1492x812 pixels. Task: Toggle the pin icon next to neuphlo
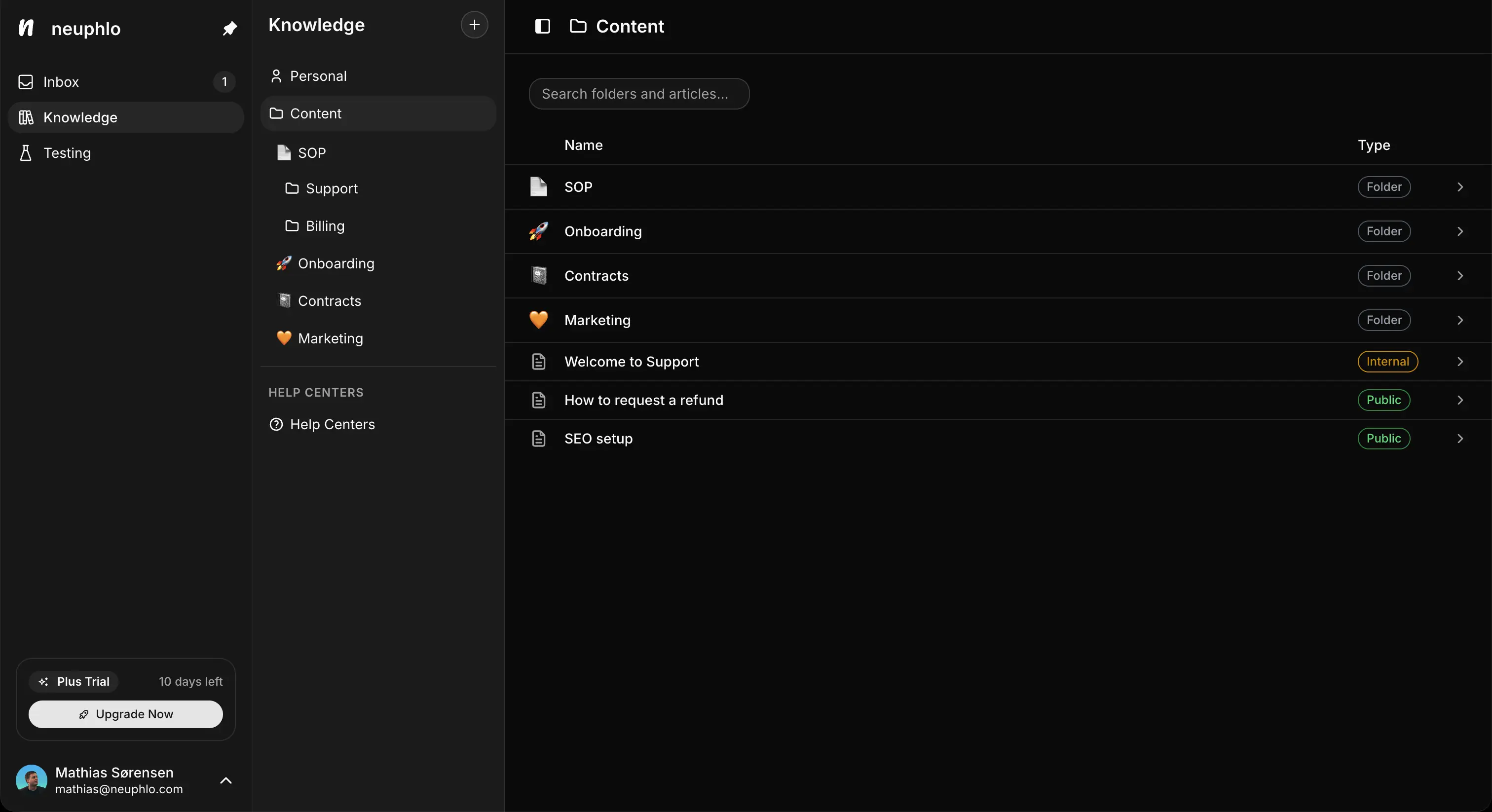click(230, 29)
